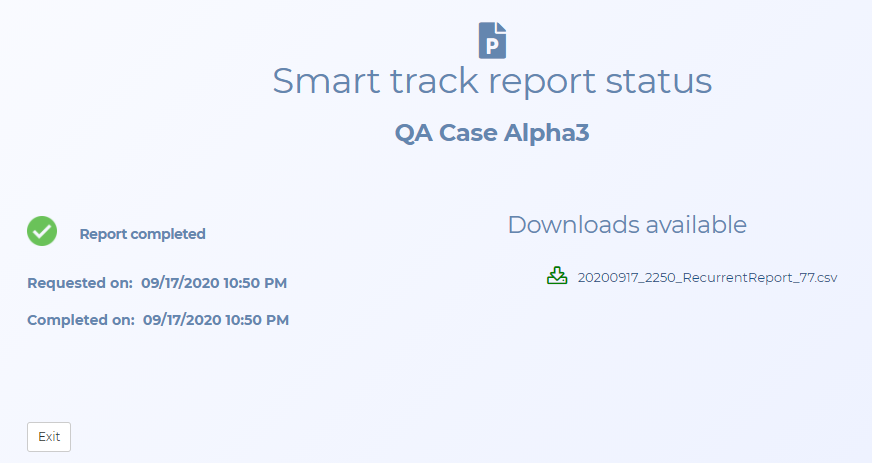Click the green download tray icon
The width and height of the screenshot is (872, 463).
pyautogui.click(x=557, y=276)
